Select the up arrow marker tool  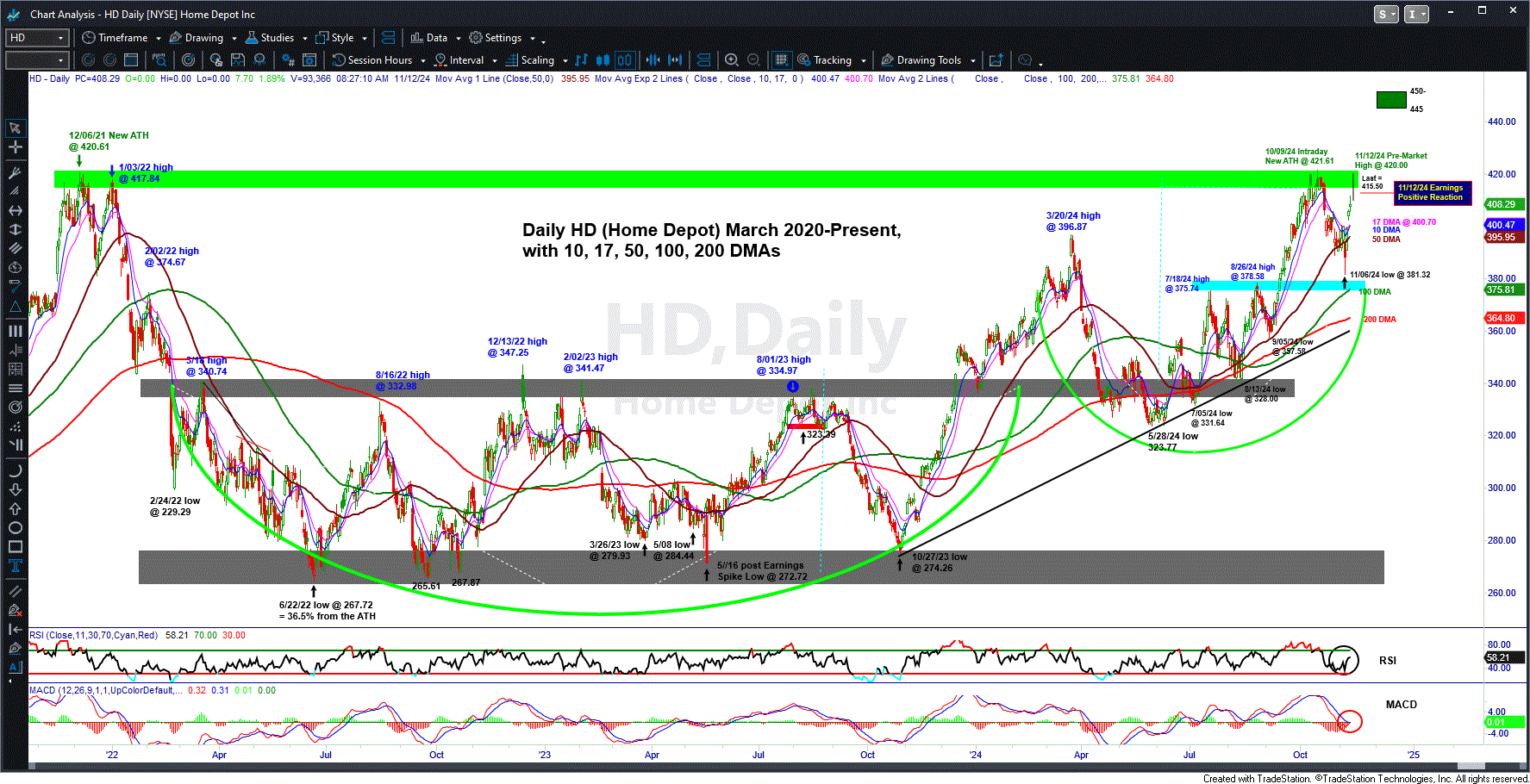[x=15, y=508]
